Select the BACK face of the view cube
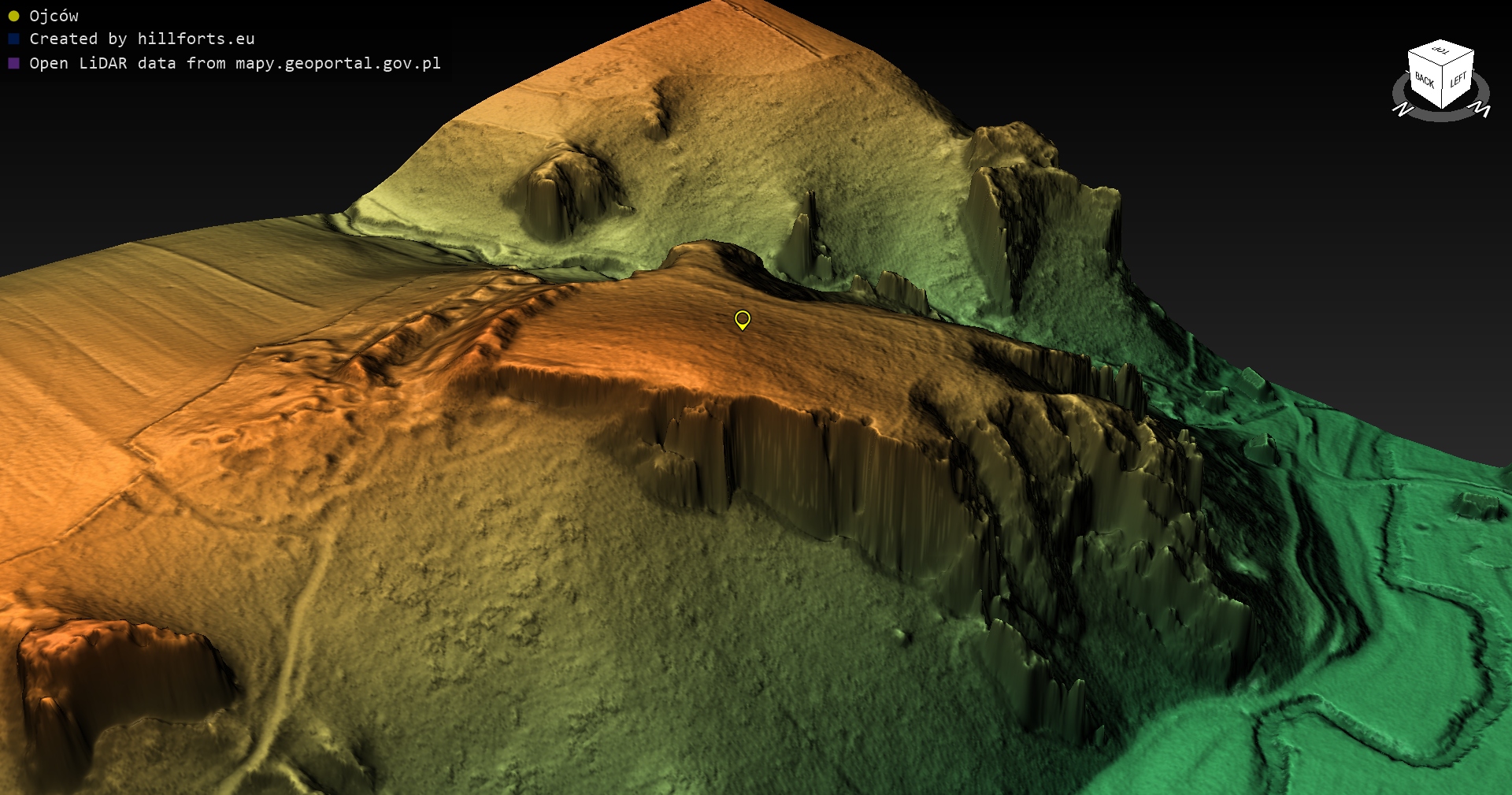 (x=1424, y=80)
